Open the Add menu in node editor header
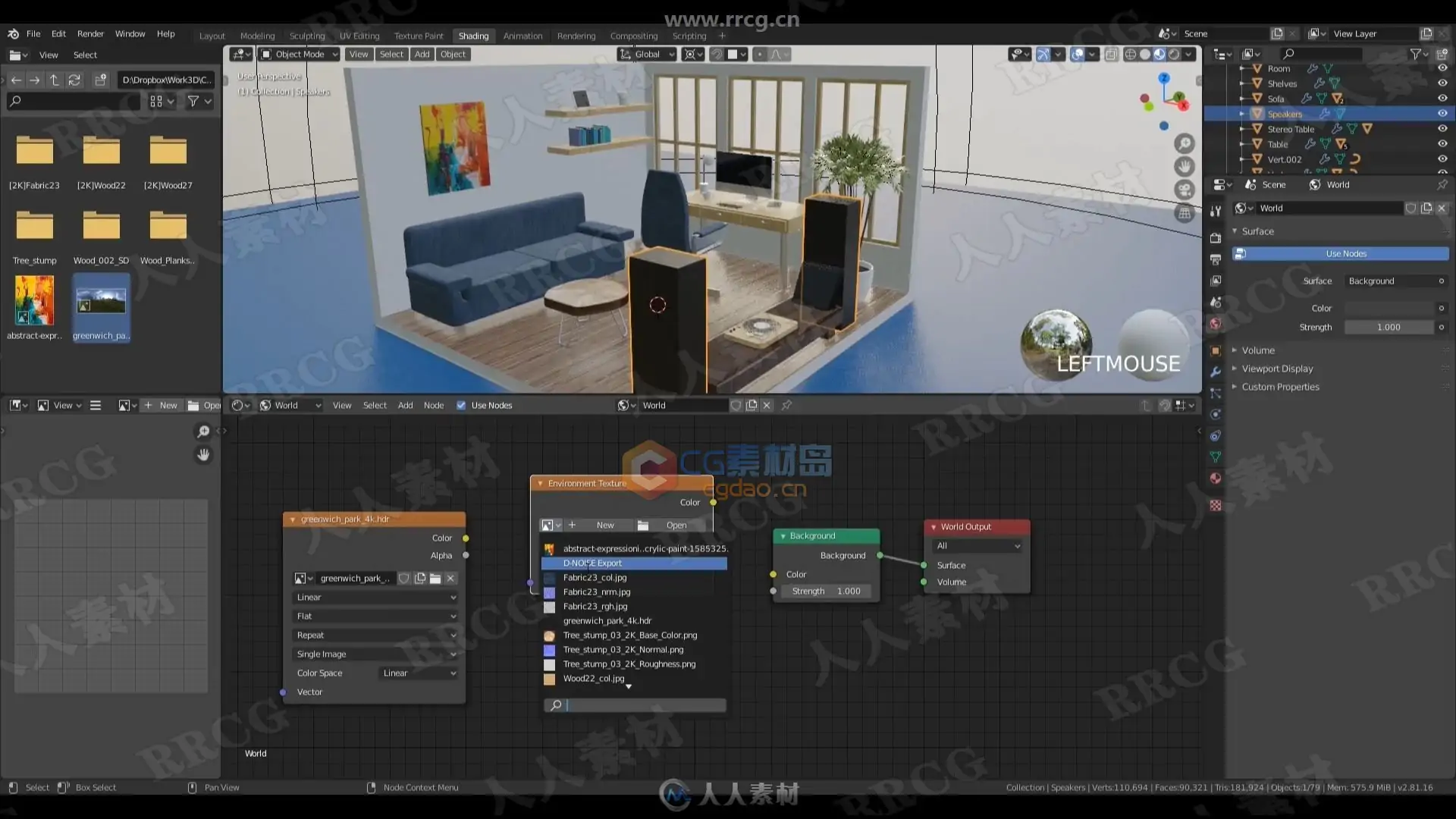1456x819 pixels. [x=406, y=406]
